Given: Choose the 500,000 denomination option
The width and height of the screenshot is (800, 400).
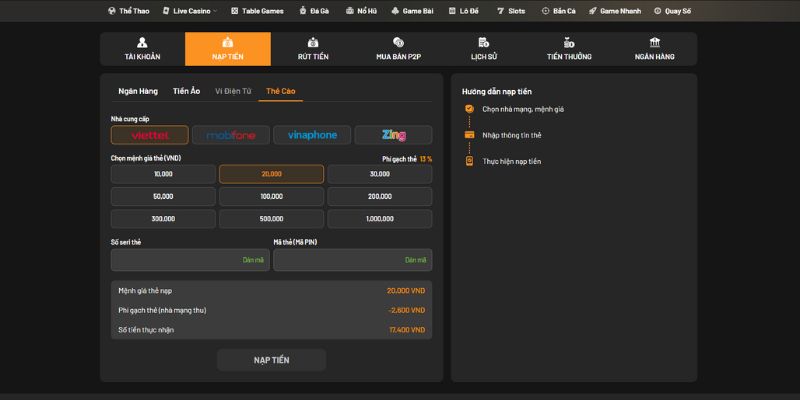Looking at the screenshot, I should (271, 218).
